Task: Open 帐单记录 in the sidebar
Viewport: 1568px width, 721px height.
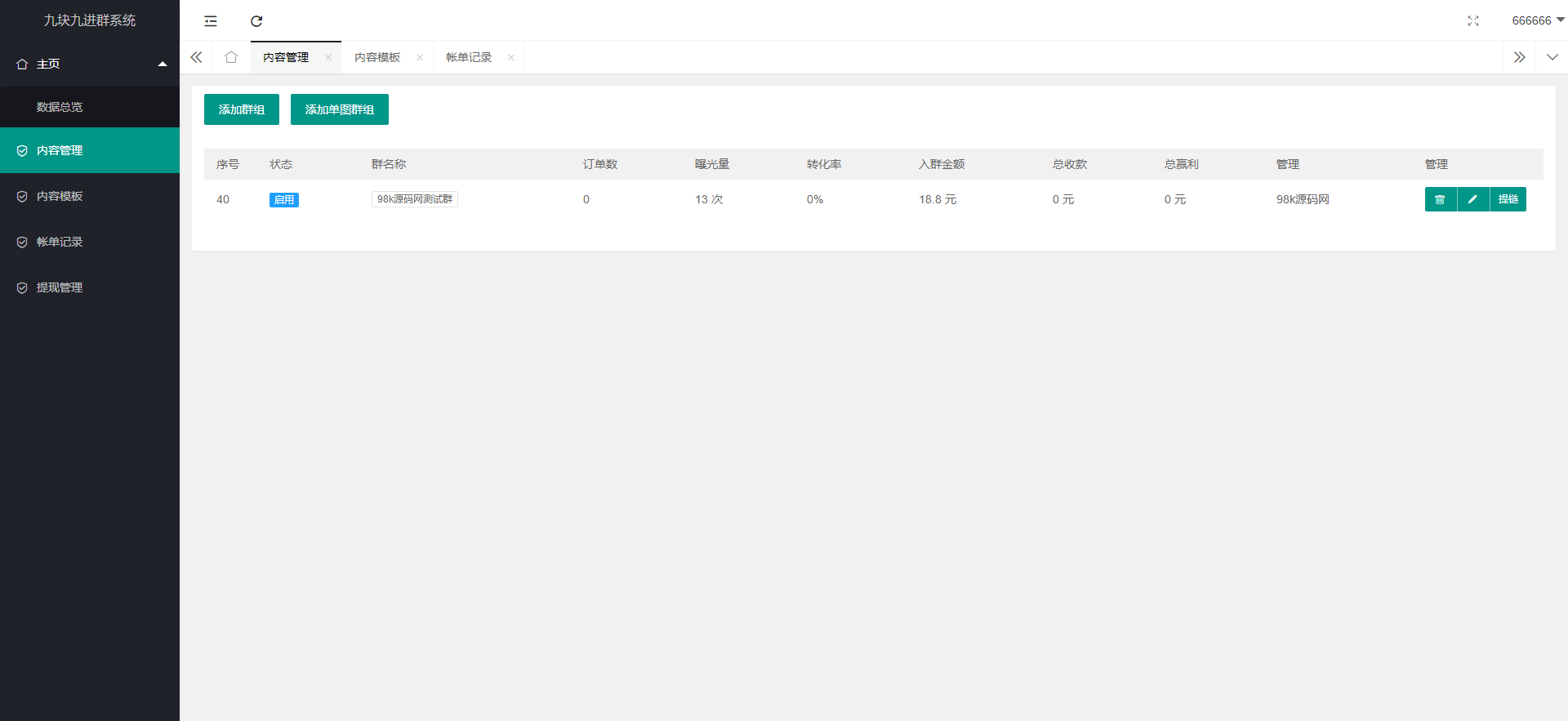Action: tap(90, 242)
